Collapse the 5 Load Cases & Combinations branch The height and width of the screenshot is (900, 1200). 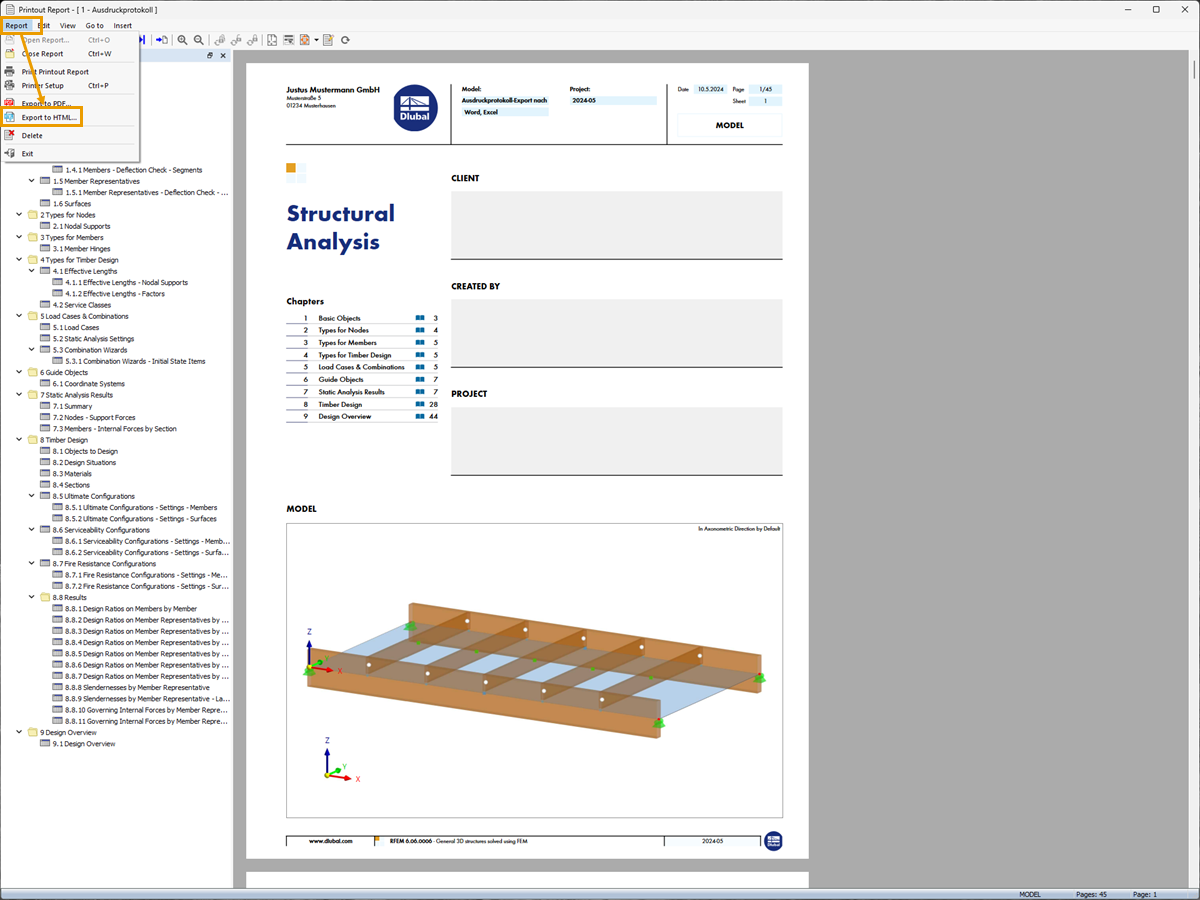pos(18,315)
